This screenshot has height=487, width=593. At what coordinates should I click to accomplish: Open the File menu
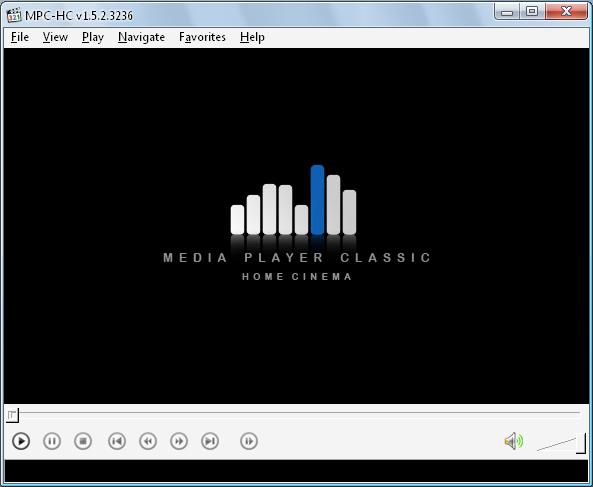tap(20, 37)
